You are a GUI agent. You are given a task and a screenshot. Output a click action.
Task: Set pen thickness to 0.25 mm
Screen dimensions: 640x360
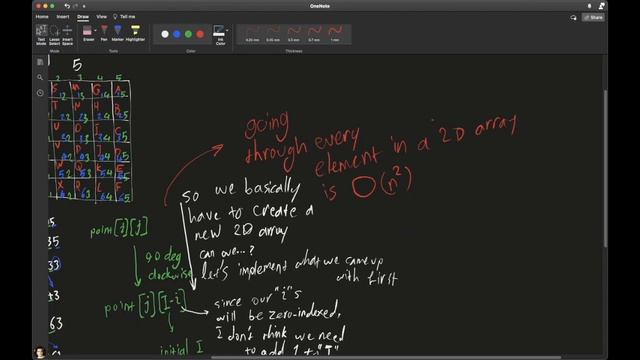[x=253, y=34]
